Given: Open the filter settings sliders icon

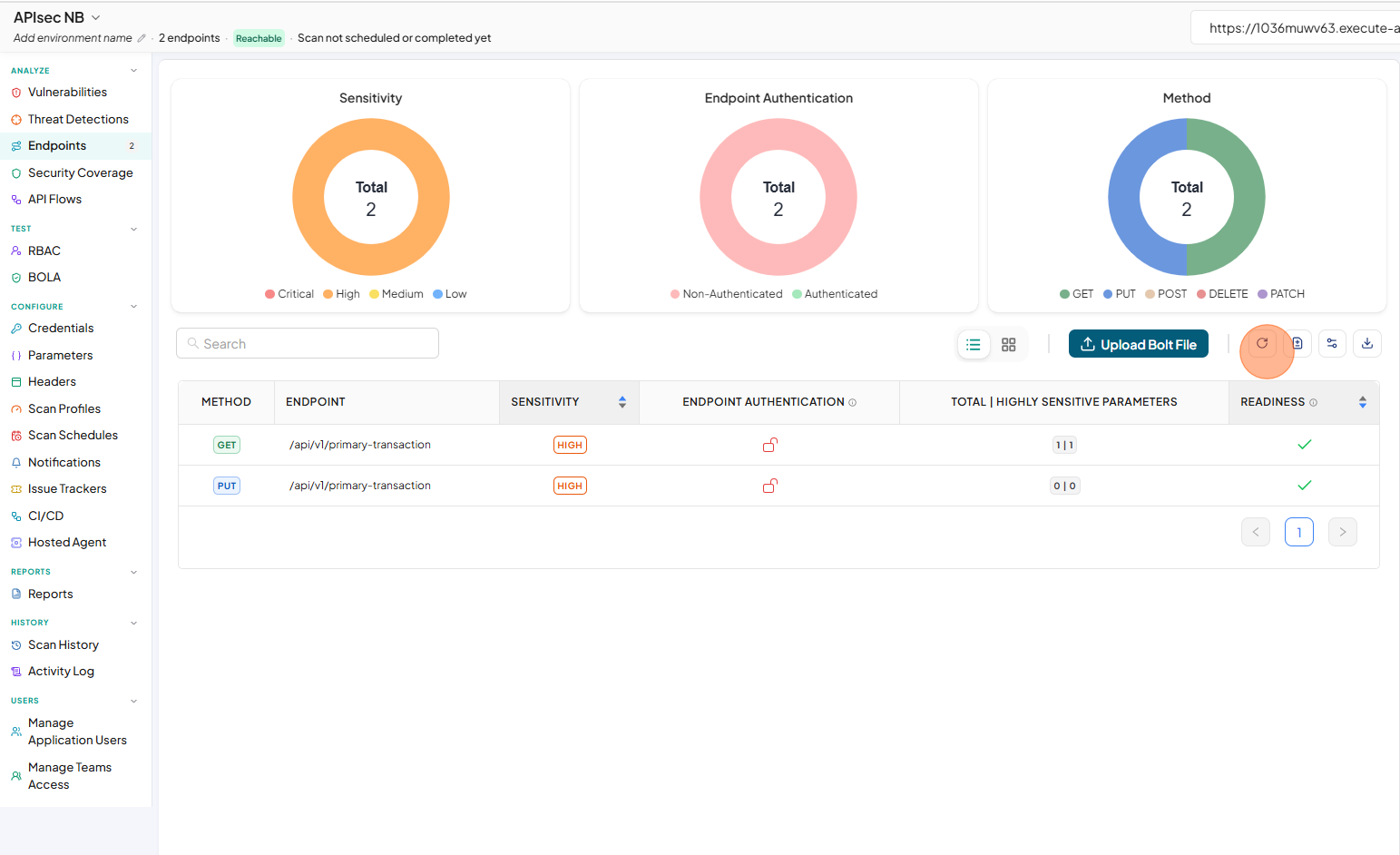Looking at the screenshot, I should [x=1332, y=343].
